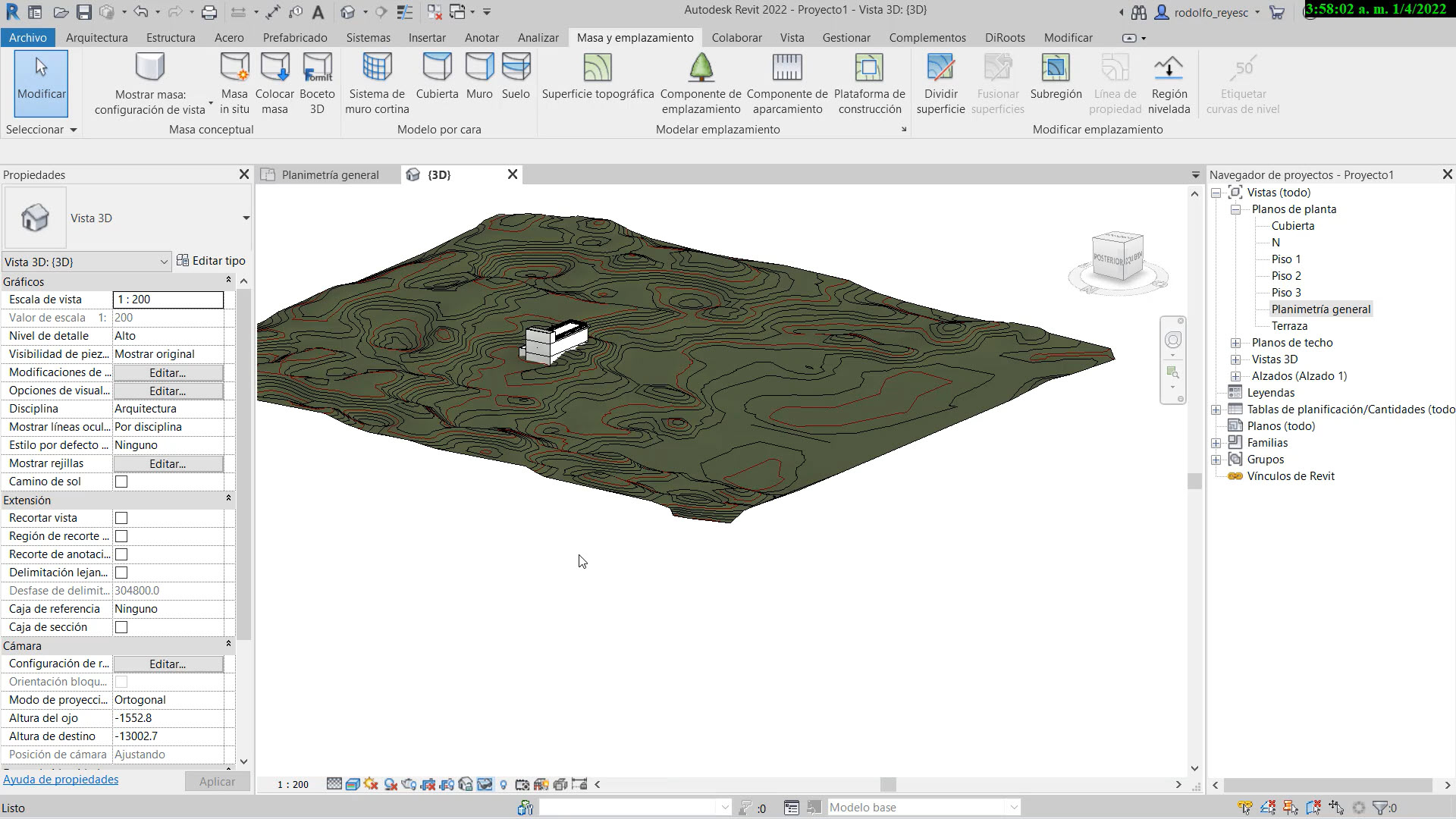Click the Undo arrow
This screenshot has height=819, width=1456.
[140, 12]
